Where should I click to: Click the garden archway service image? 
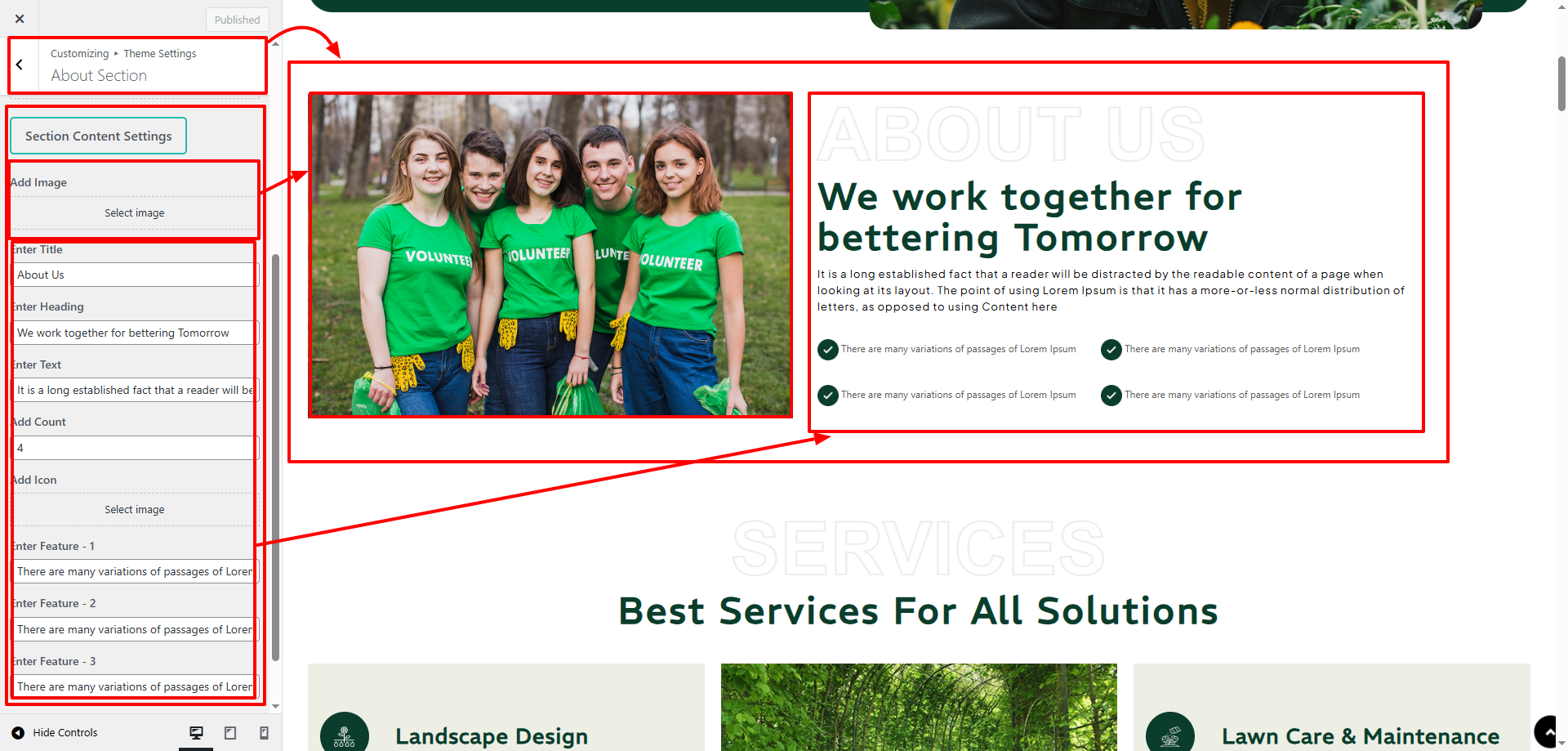919,707
